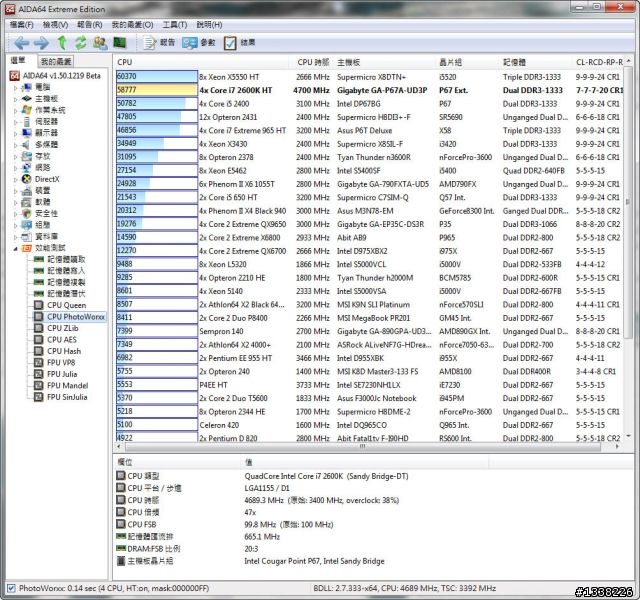This screenshot has height=600, width=640.
Task: Select the 多媒體 speaker icon in tree
Action: pos(27,144)
